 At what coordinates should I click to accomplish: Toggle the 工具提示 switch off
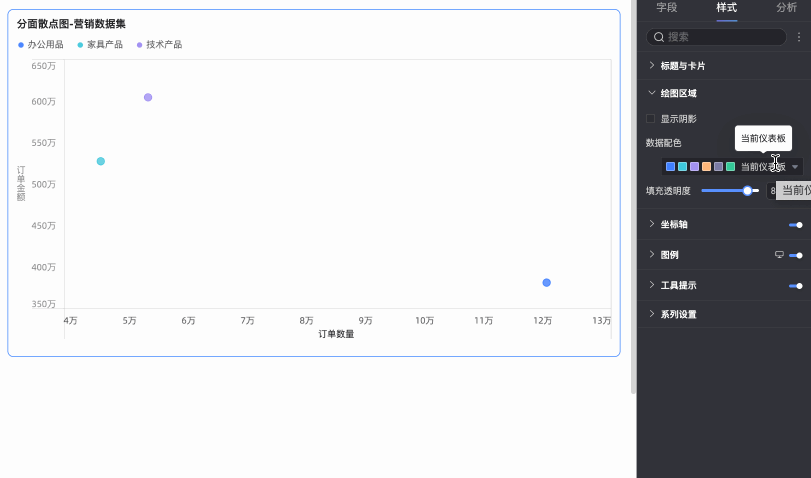[796, 286]
